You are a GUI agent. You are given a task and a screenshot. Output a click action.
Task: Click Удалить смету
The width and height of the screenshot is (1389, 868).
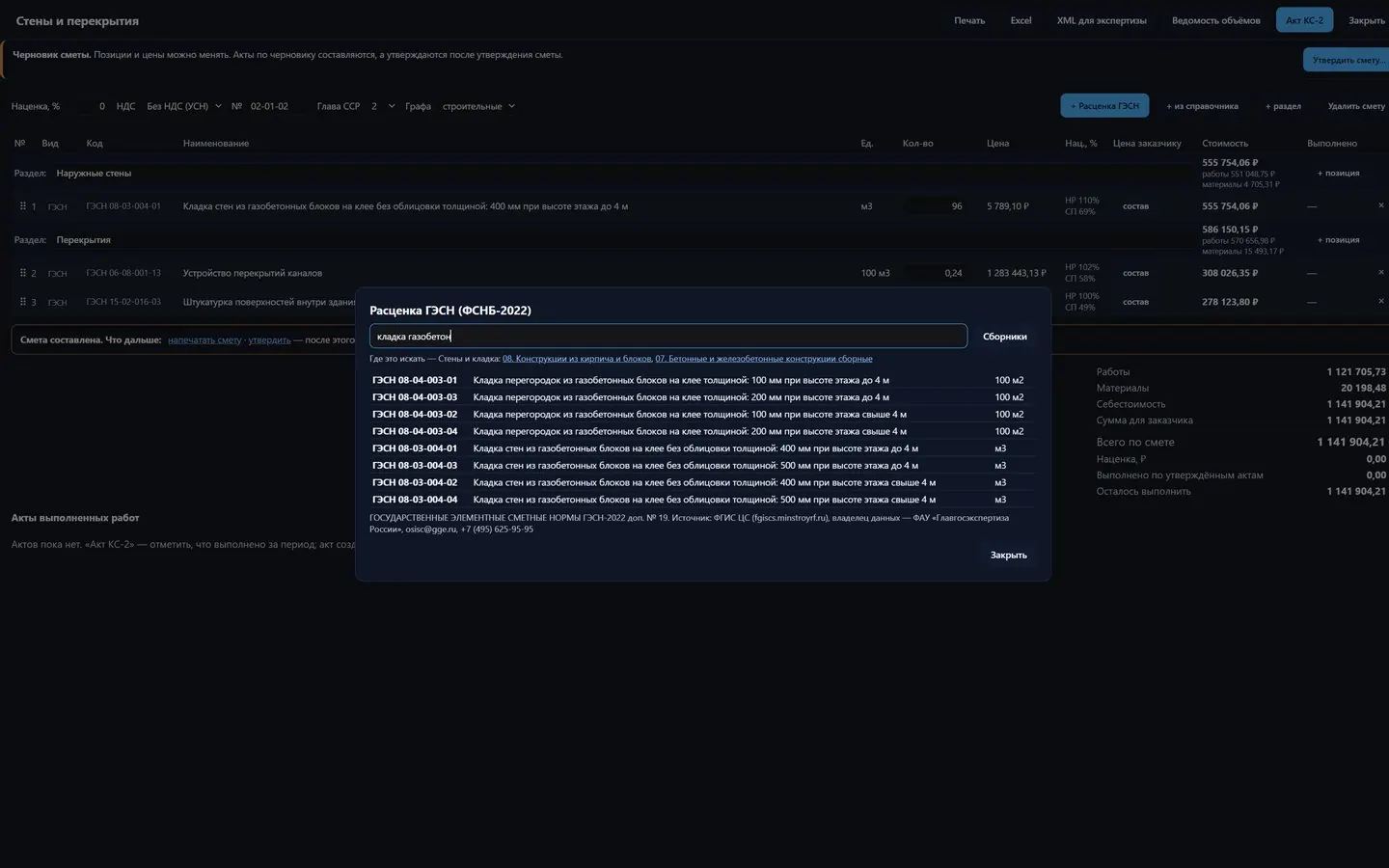tap(1355, 106)
